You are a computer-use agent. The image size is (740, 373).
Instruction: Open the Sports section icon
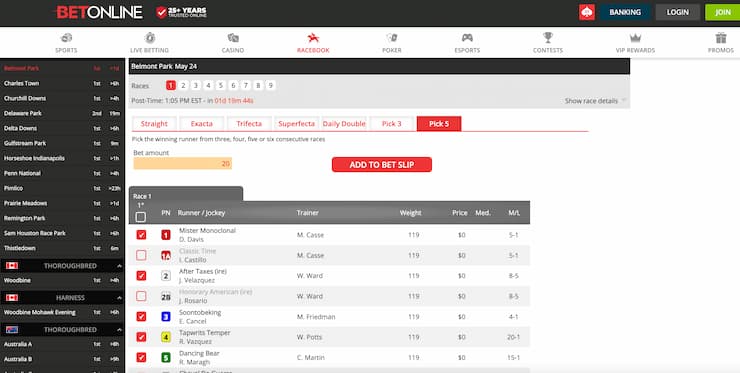(x=66, y=37)
